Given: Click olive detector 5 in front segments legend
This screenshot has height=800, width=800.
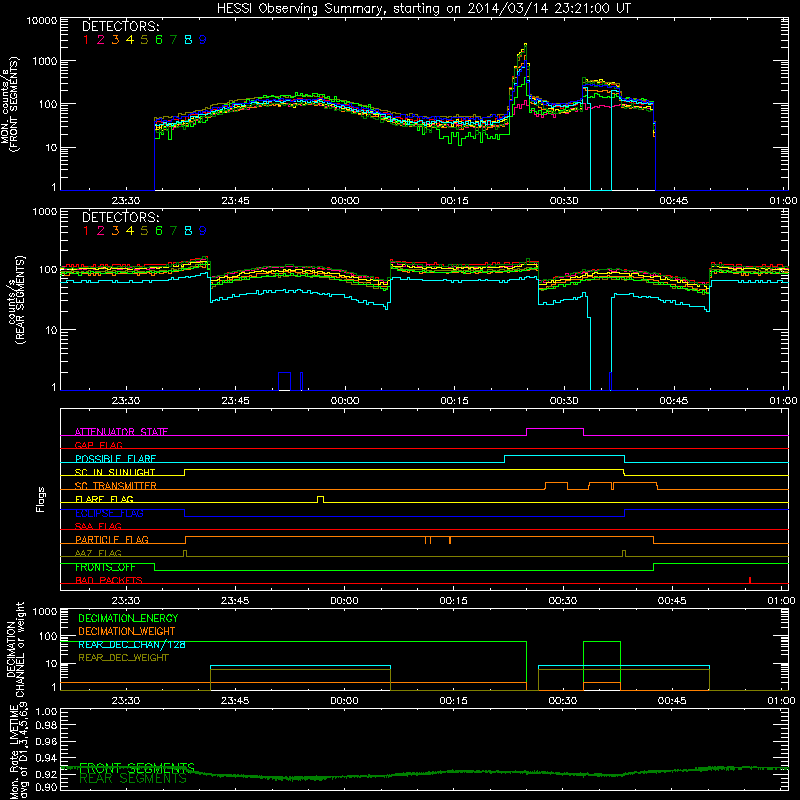Looking at the screenshot, I should point(144,40).
